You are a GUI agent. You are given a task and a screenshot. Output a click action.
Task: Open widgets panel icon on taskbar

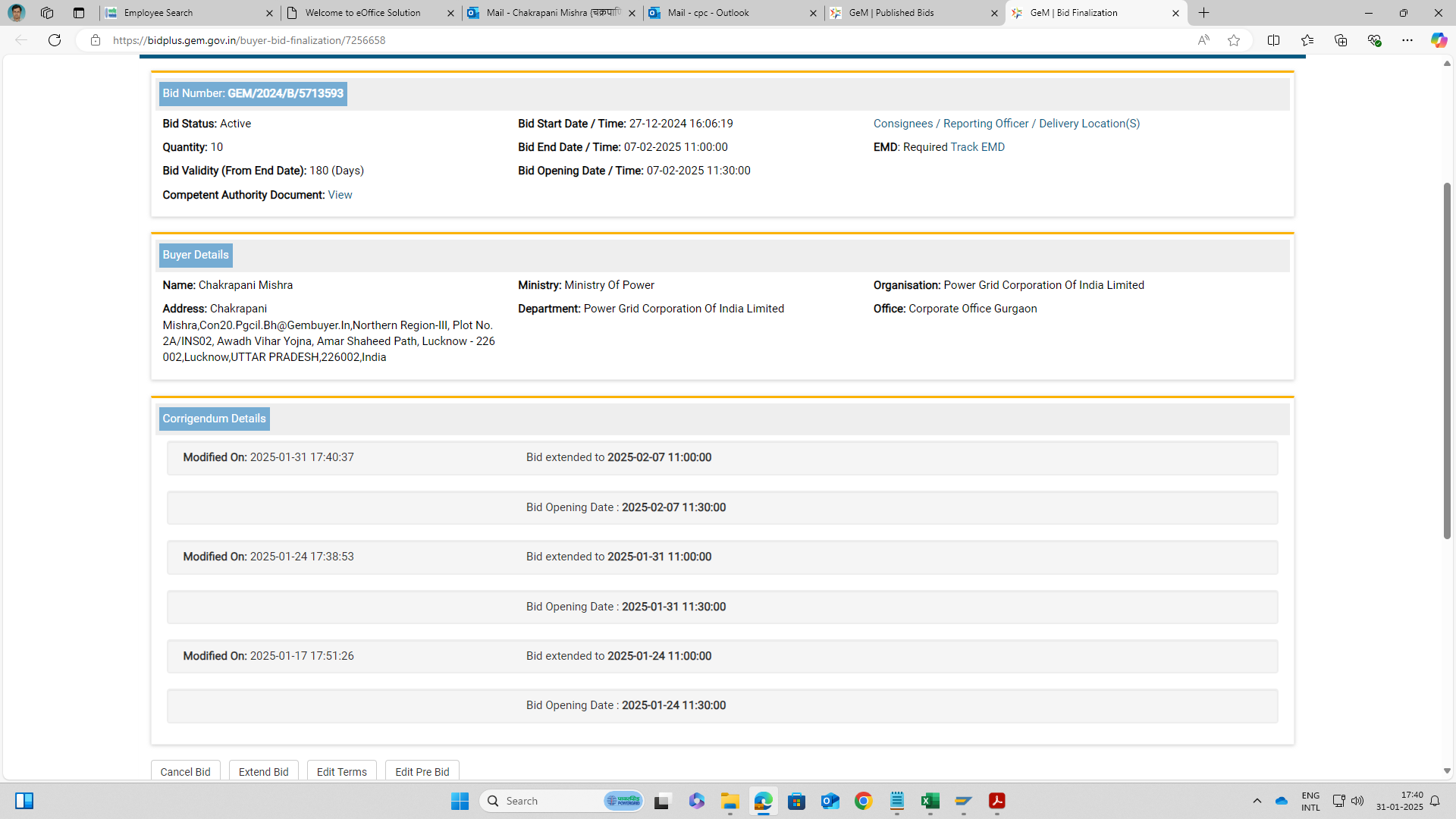[24, 801]
